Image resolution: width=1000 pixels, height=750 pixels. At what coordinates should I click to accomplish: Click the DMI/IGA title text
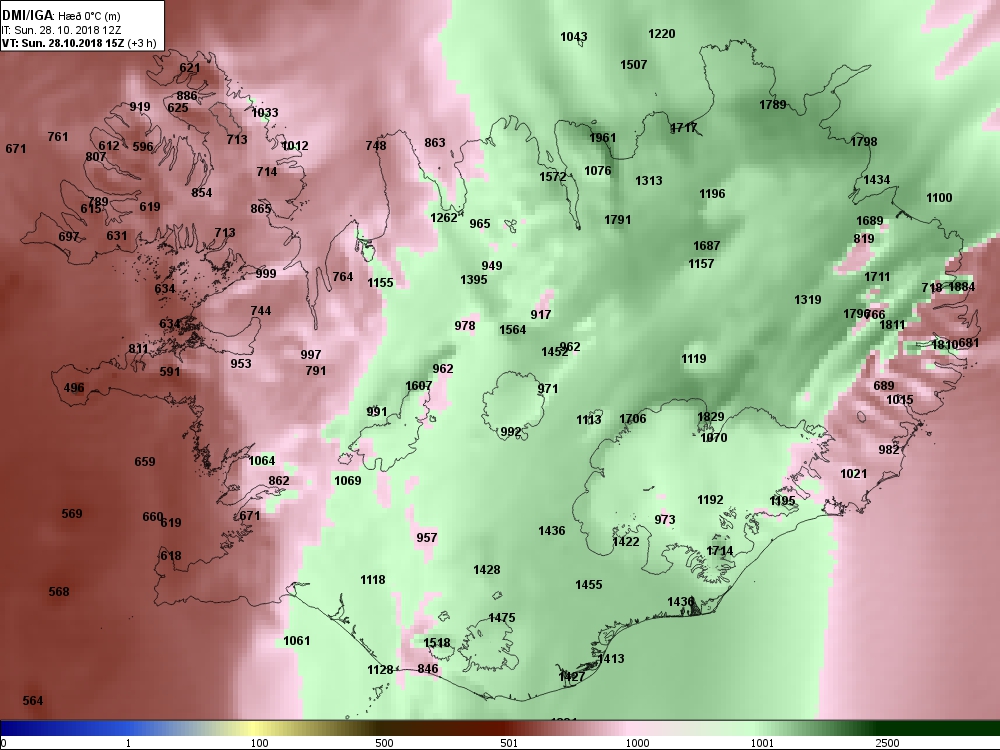click(26, 15)
